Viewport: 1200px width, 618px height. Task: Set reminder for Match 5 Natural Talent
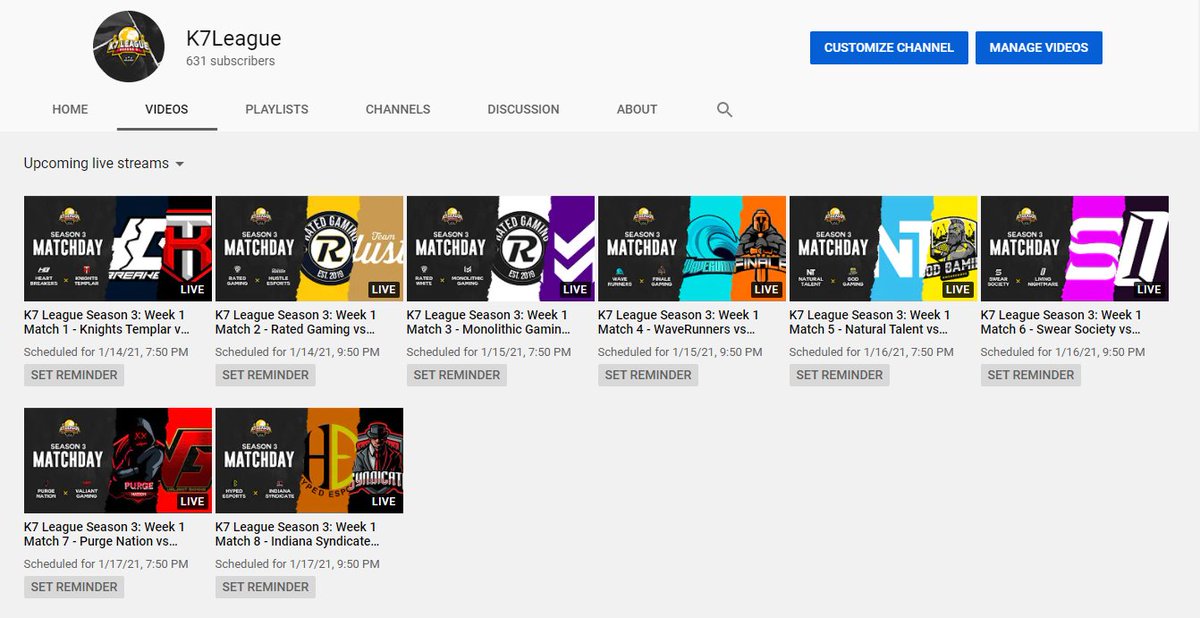point(839,375)
